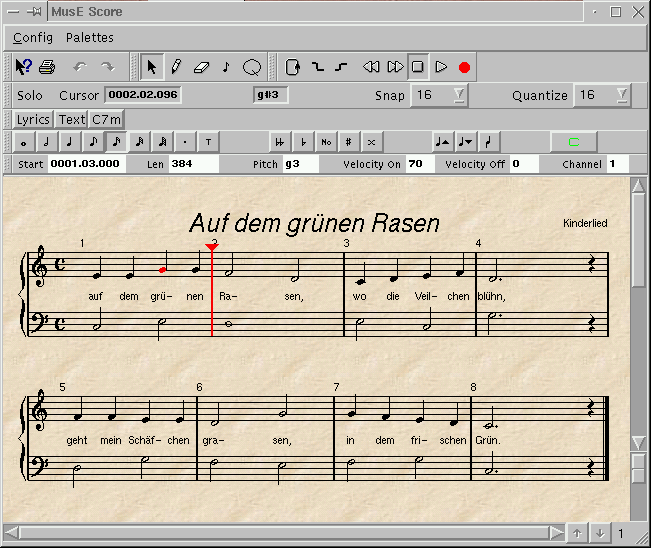This screenshot has height=548, width=651.
Task: Toggle the stop button in transport
Action: [418, 67]
